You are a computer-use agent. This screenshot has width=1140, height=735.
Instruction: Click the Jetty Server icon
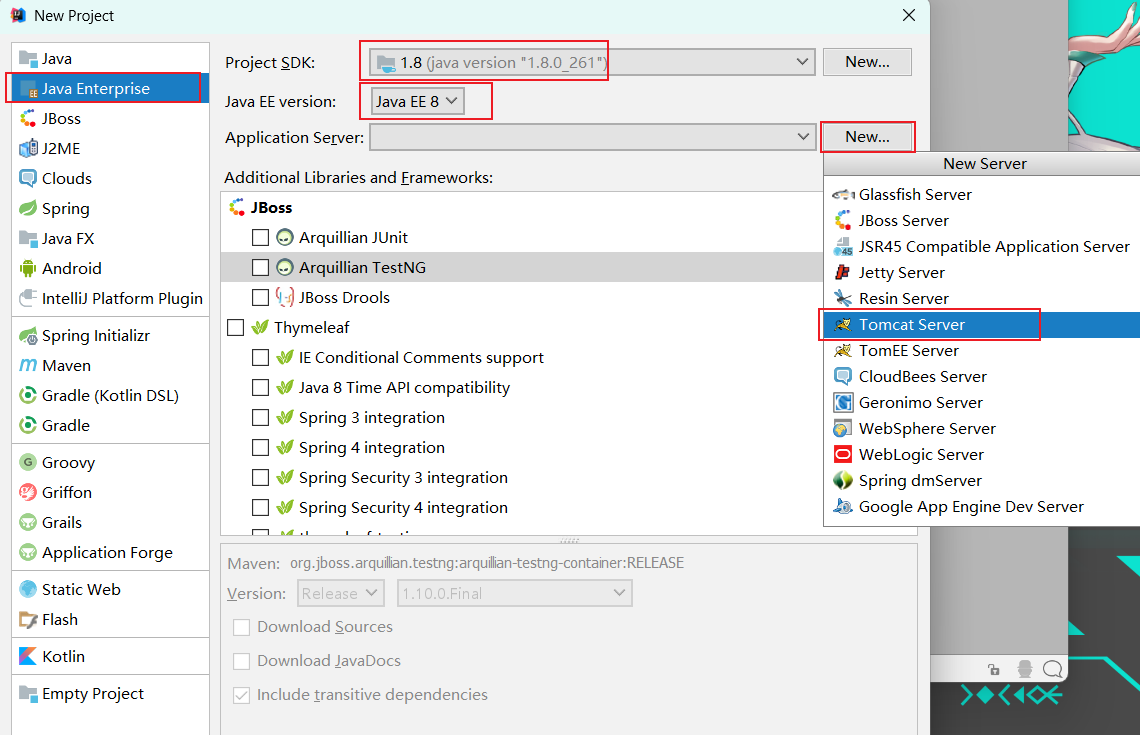(x=843, y=273)
